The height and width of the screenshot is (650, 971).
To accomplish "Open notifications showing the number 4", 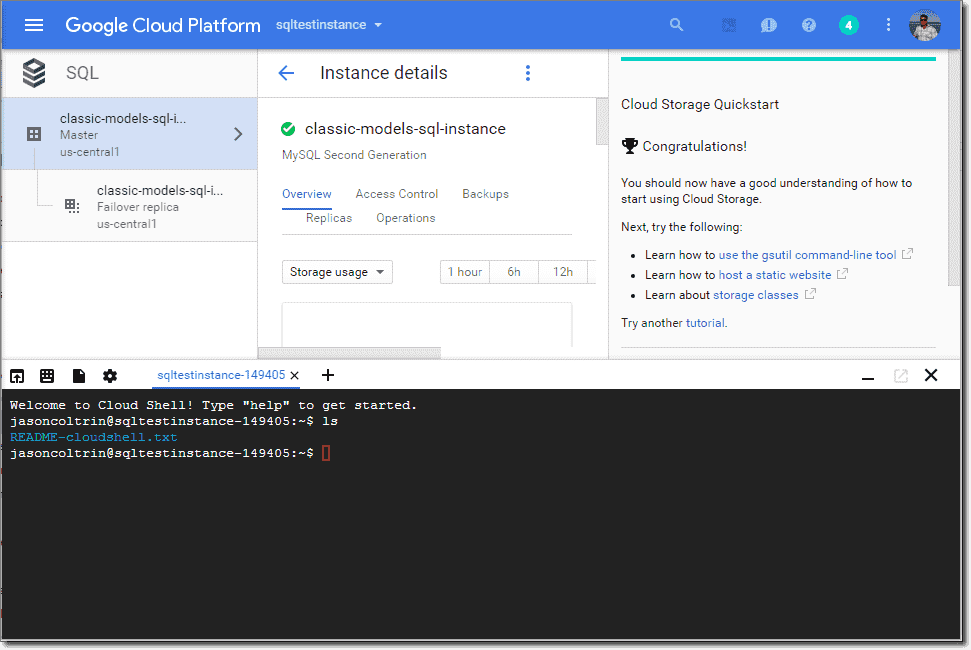I will [849, 24].
